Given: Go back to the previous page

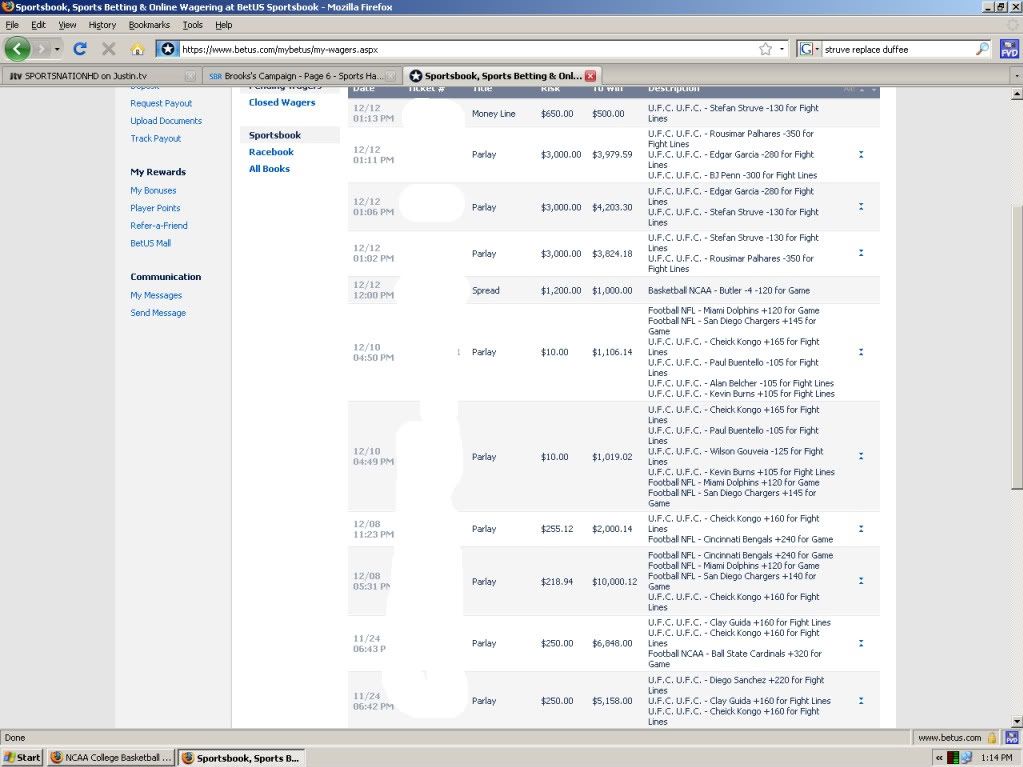Looking at the screenshot, I should [x=17, y=49].
